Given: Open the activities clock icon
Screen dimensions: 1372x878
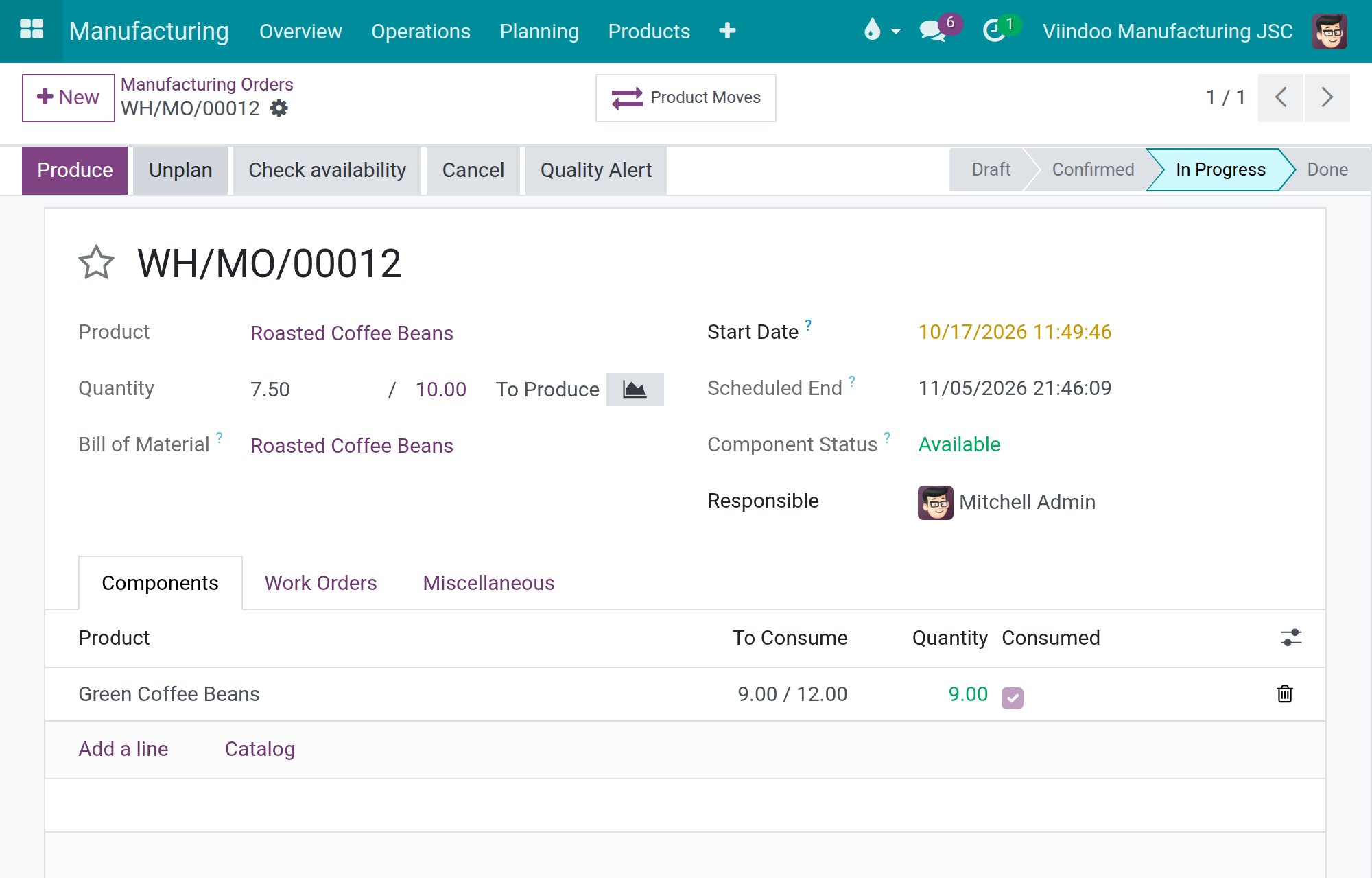Looking at the screenshot, I should click(994, 31).
